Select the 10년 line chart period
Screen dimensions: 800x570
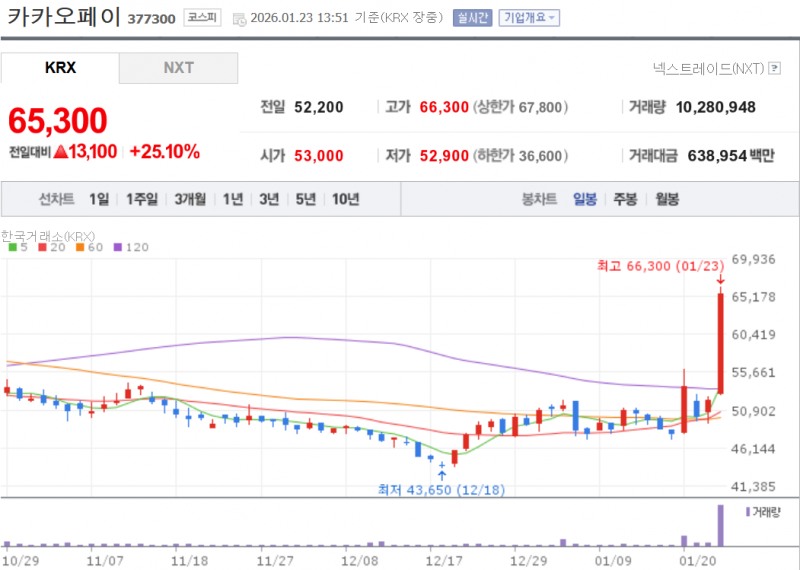[x=345, y=199]
